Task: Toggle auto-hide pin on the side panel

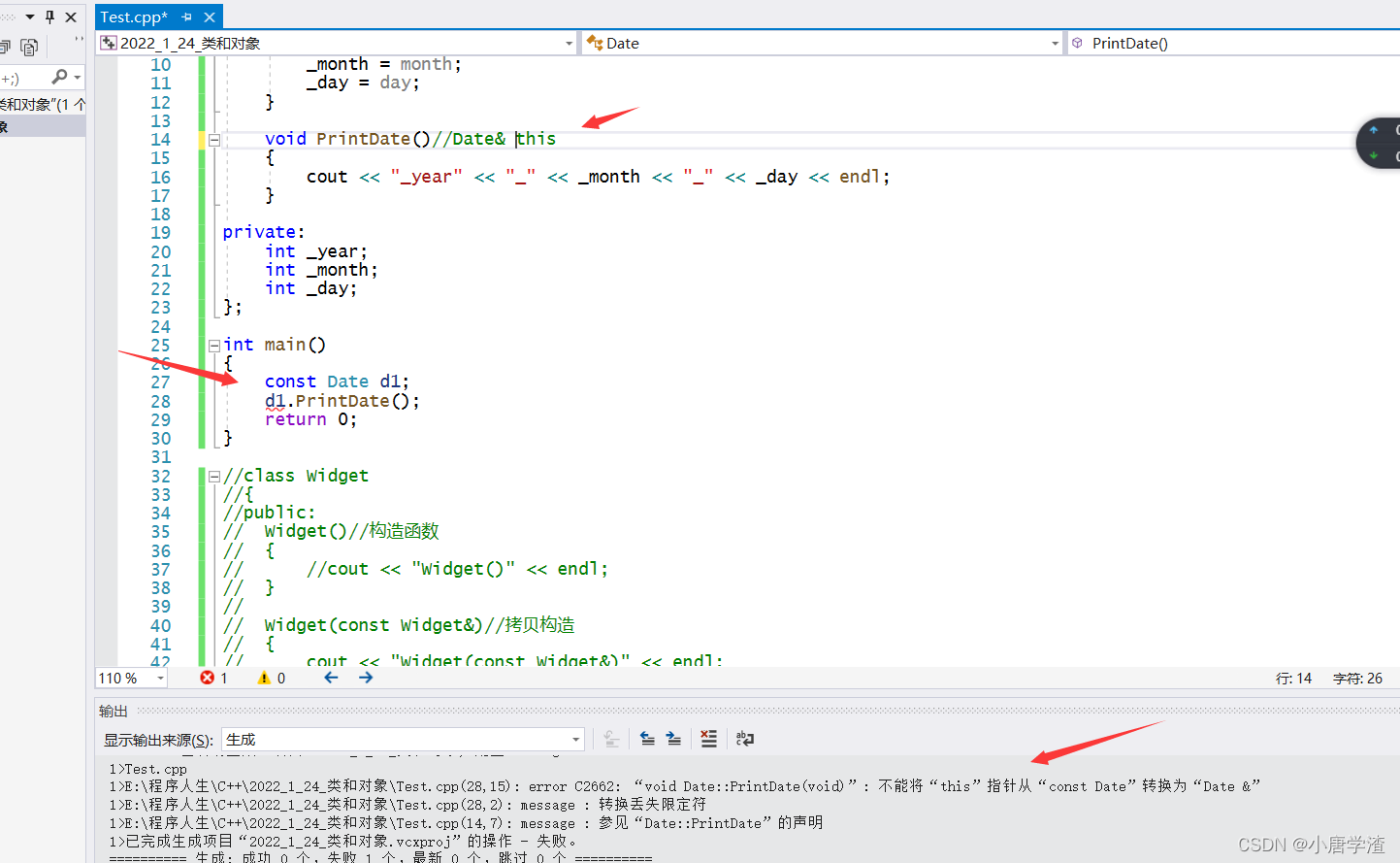Action: pyautogui.click(x=50, y=17)
